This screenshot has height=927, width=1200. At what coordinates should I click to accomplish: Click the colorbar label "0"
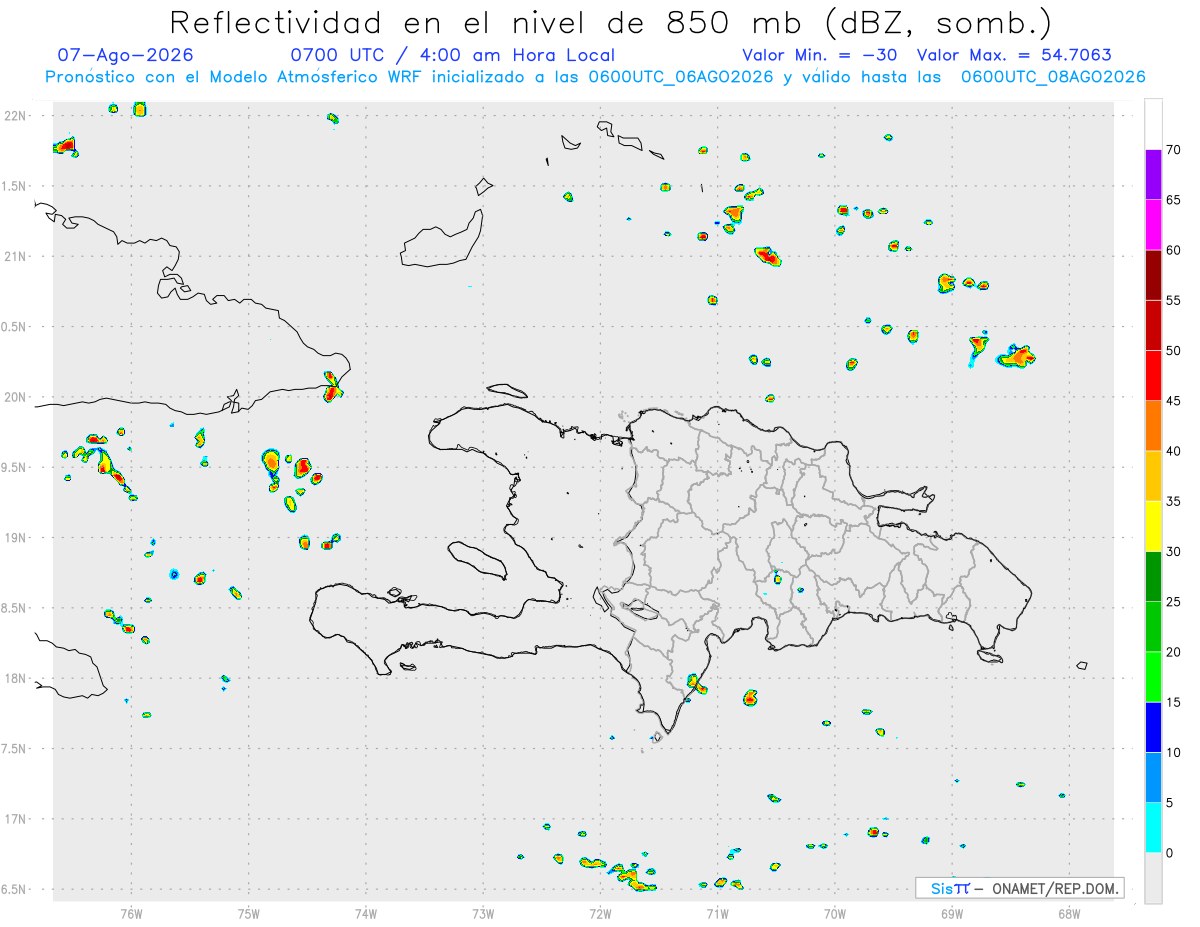1169,853
